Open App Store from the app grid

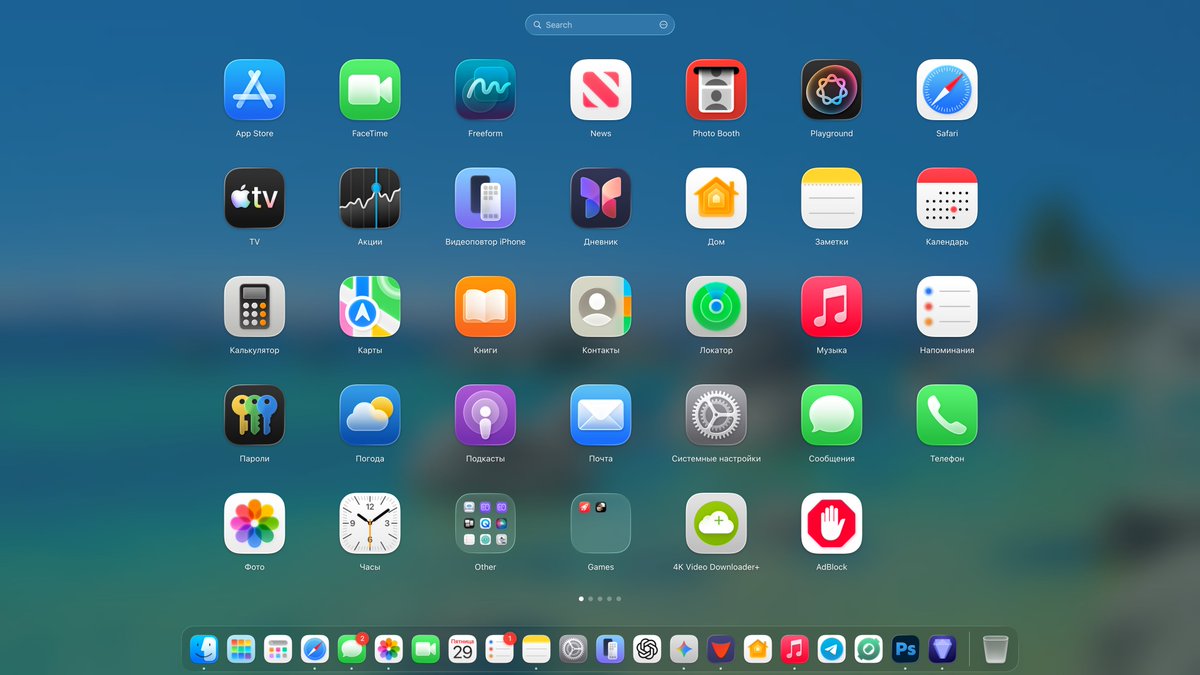[x=254, y=90]
